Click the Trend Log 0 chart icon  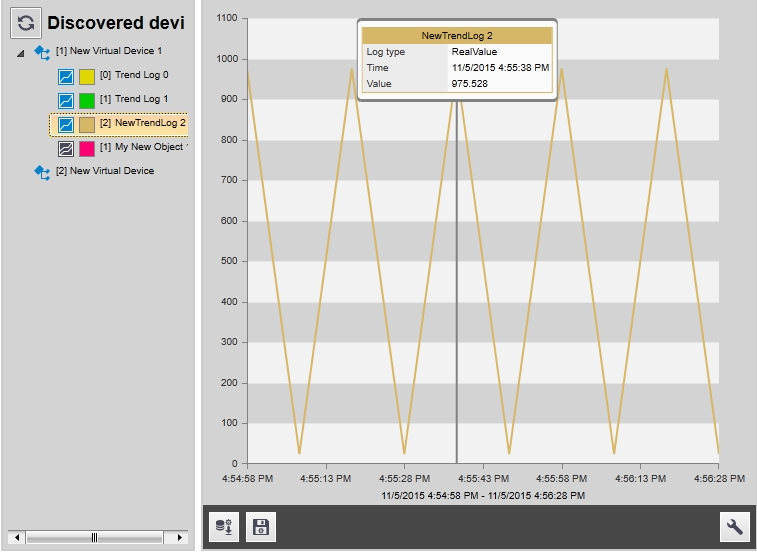66,76
